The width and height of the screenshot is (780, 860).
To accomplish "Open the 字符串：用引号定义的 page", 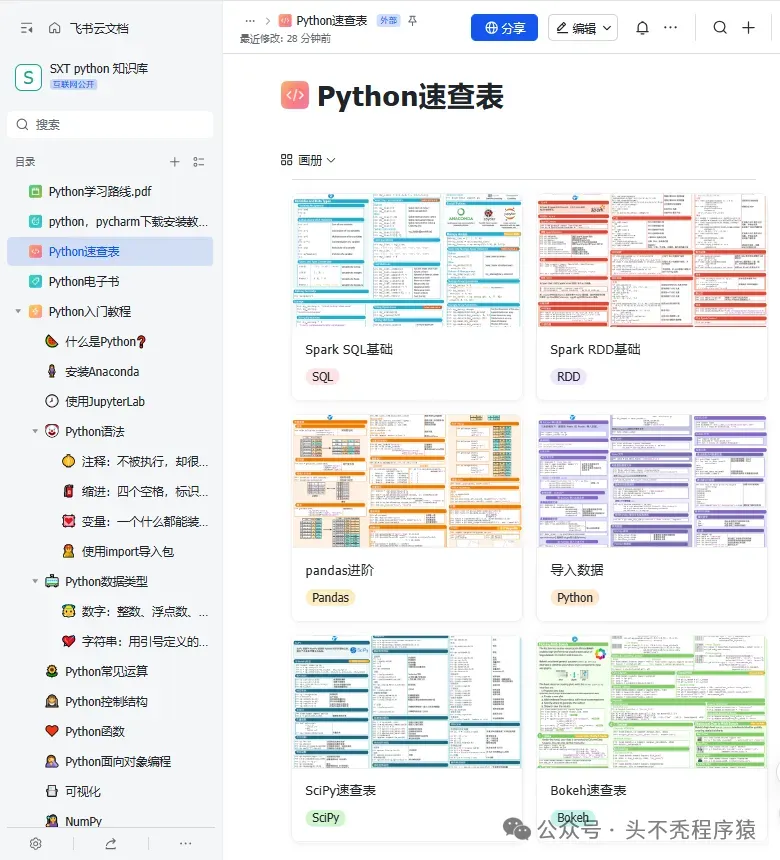I will tap(145, 641).
